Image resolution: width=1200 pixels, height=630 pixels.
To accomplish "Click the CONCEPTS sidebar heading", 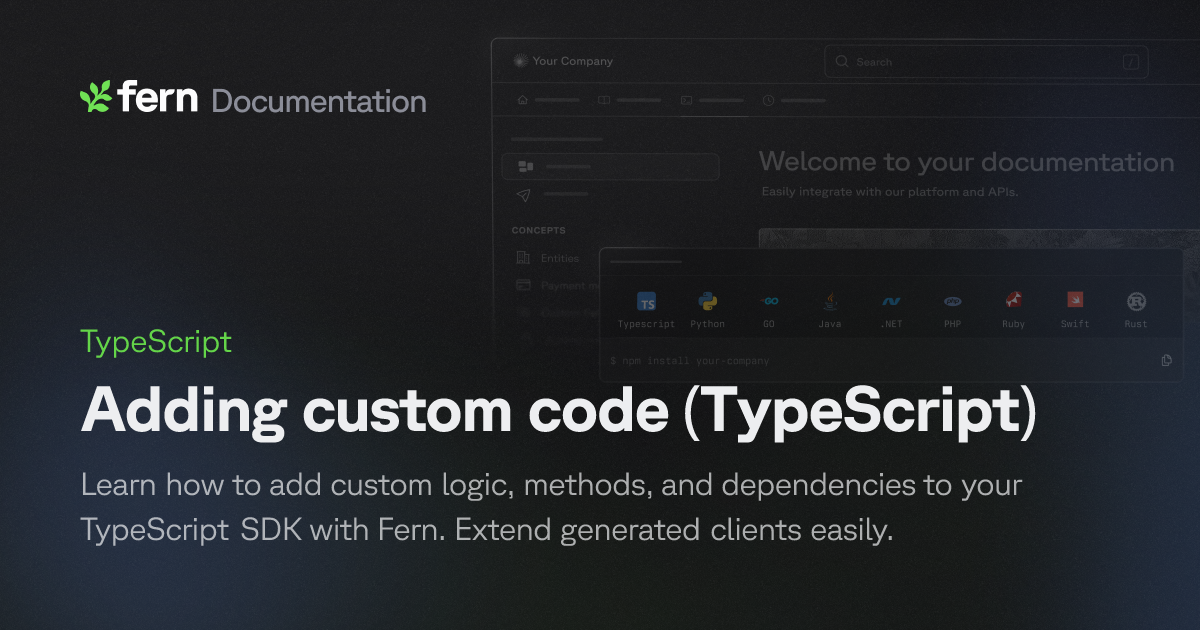I will [x=539, y=230].
